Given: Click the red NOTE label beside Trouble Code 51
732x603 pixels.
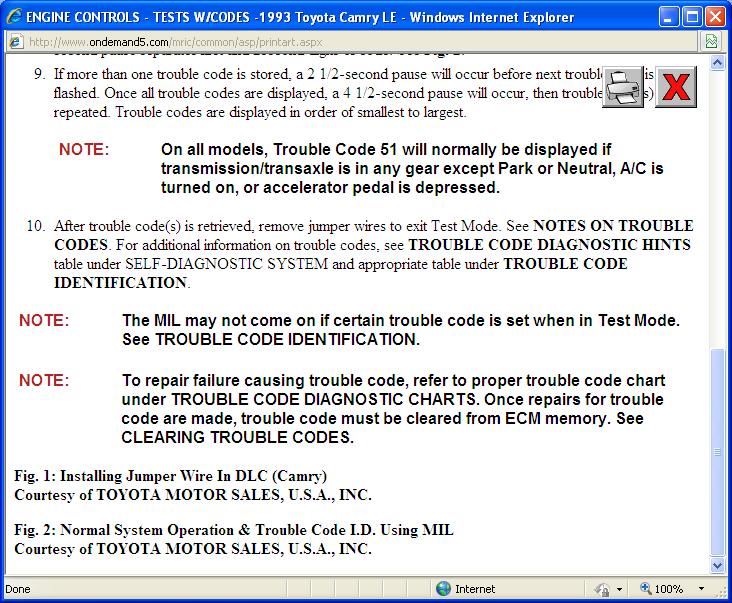Looking at the screenshot, I should pyautogui.click(x=84, y=149).
